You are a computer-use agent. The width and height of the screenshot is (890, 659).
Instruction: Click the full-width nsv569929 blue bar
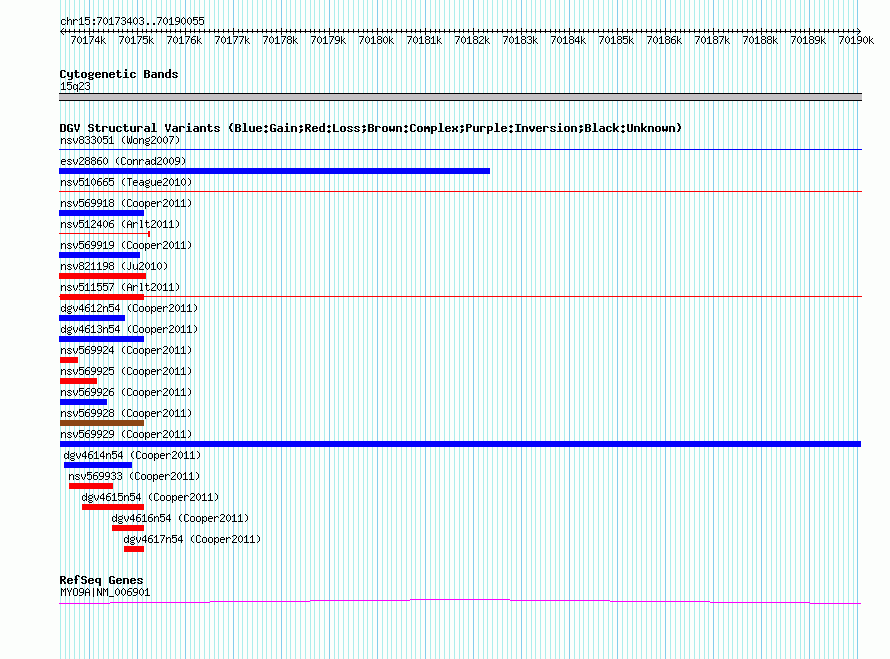[x=460, y=444]
